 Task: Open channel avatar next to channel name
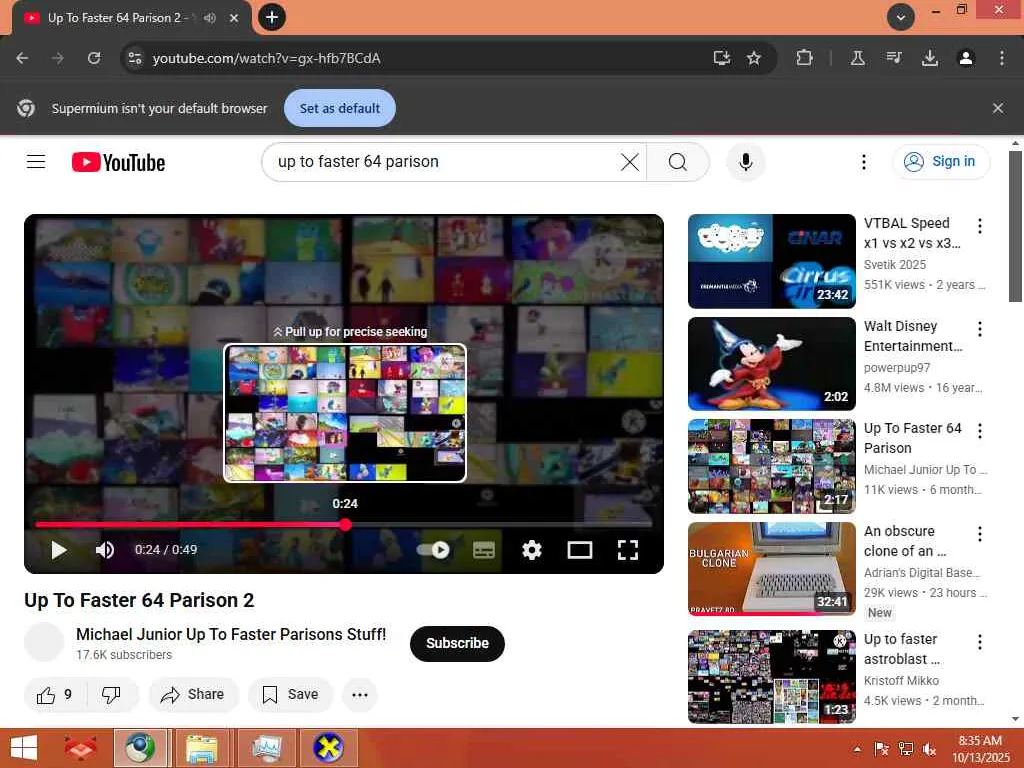pos(44,643)
